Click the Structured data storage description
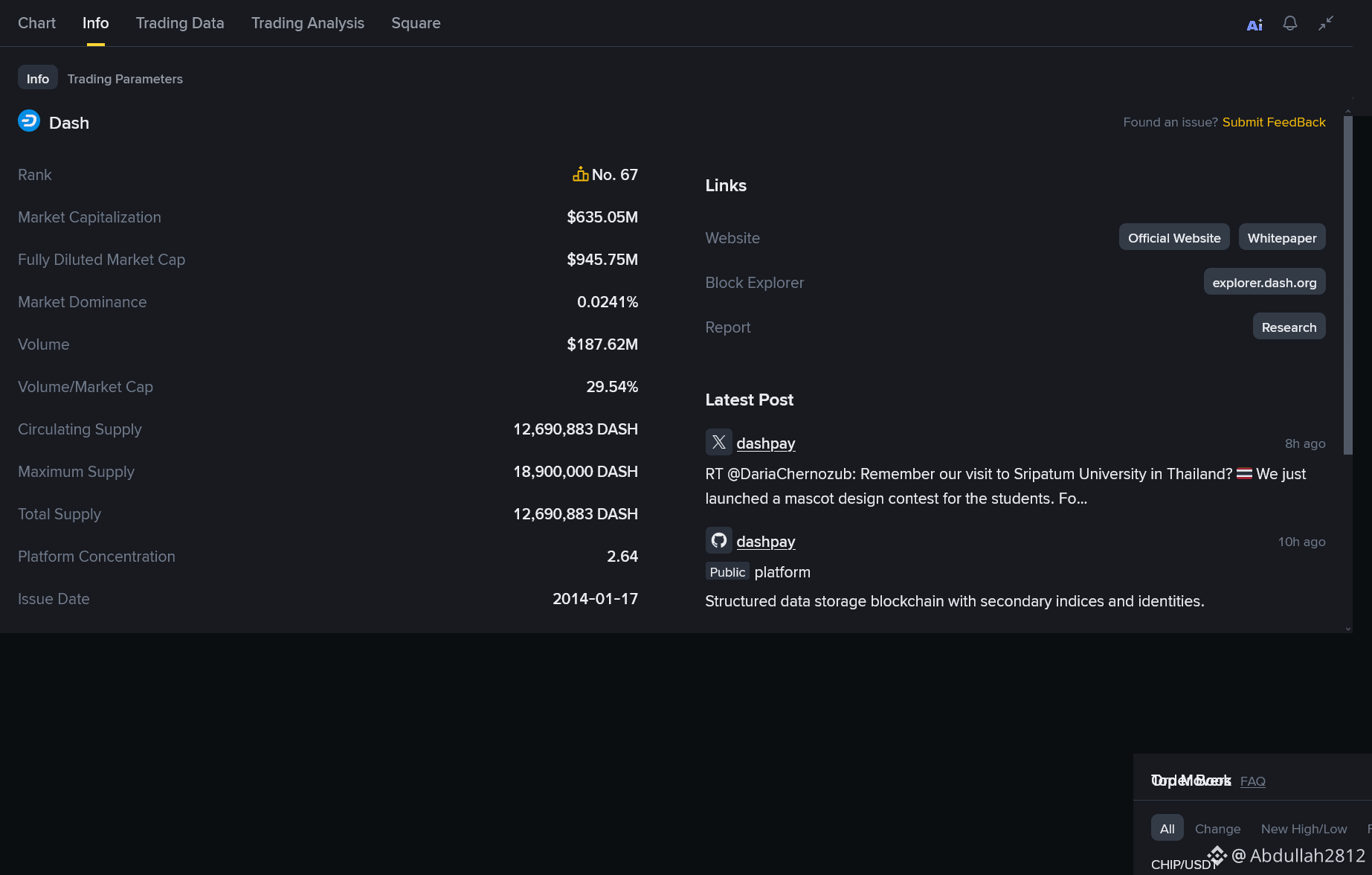Screen dimensions: 1372x875 [955, 601]
